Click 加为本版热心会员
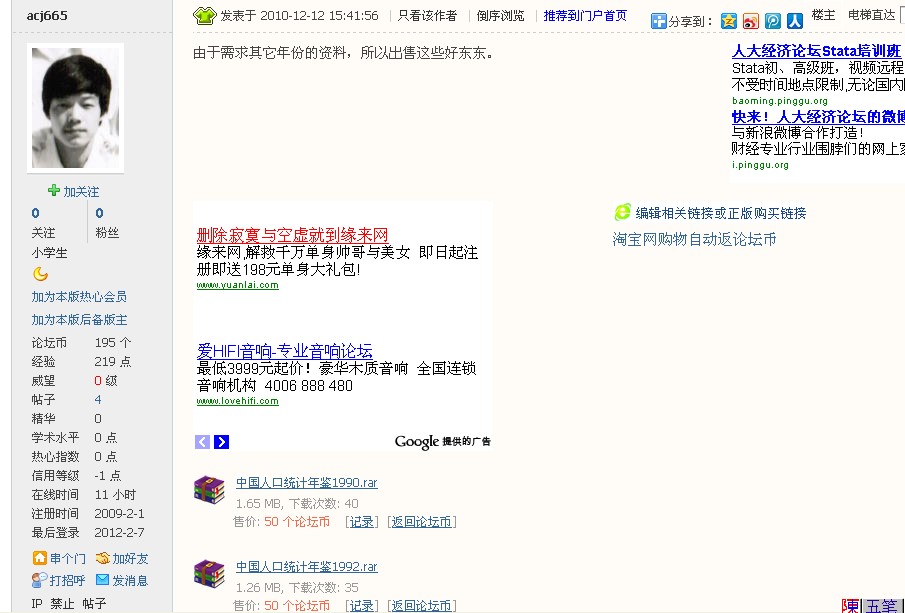Image resolution: width=905 pixels, height=613 pixels. (79, 297)
